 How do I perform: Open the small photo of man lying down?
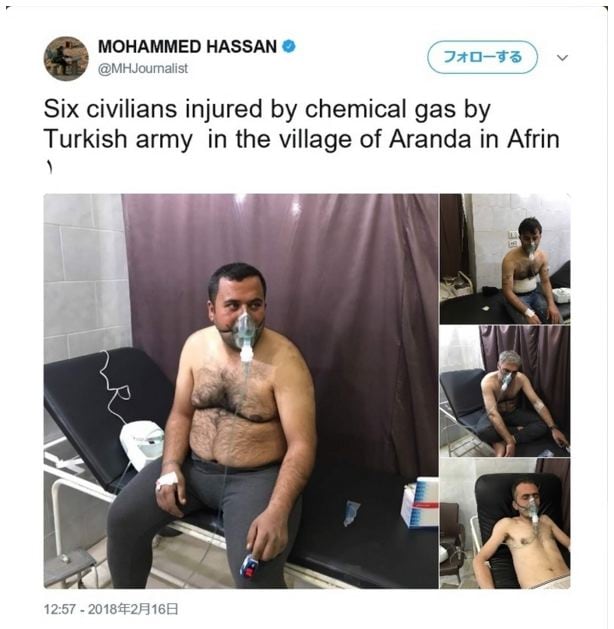coord(505,523)
